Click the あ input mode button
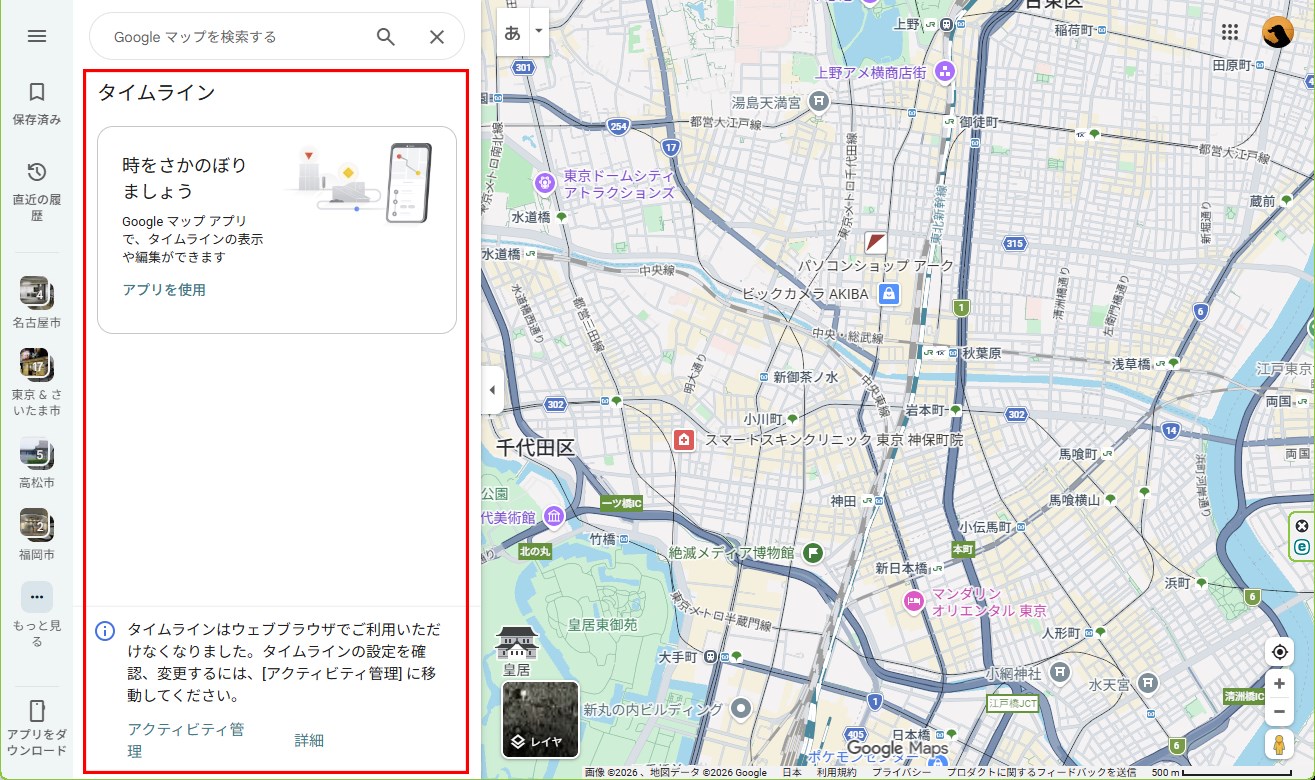Viewport: 1315px width, 780px height. 513,31
